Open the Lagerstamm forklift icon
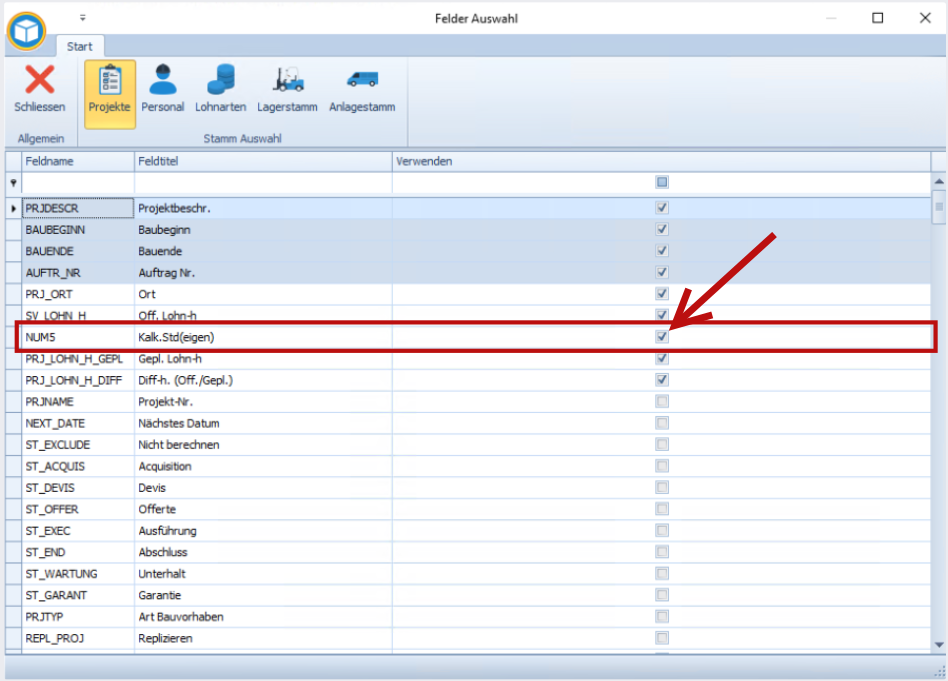This screenshot has width=948, height=681. tap(287, 80)
